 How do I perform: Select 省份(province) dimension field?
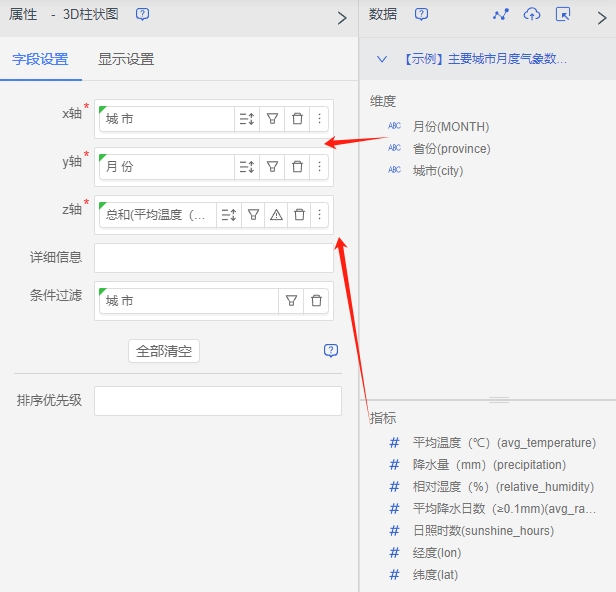(x=451, y=149)
